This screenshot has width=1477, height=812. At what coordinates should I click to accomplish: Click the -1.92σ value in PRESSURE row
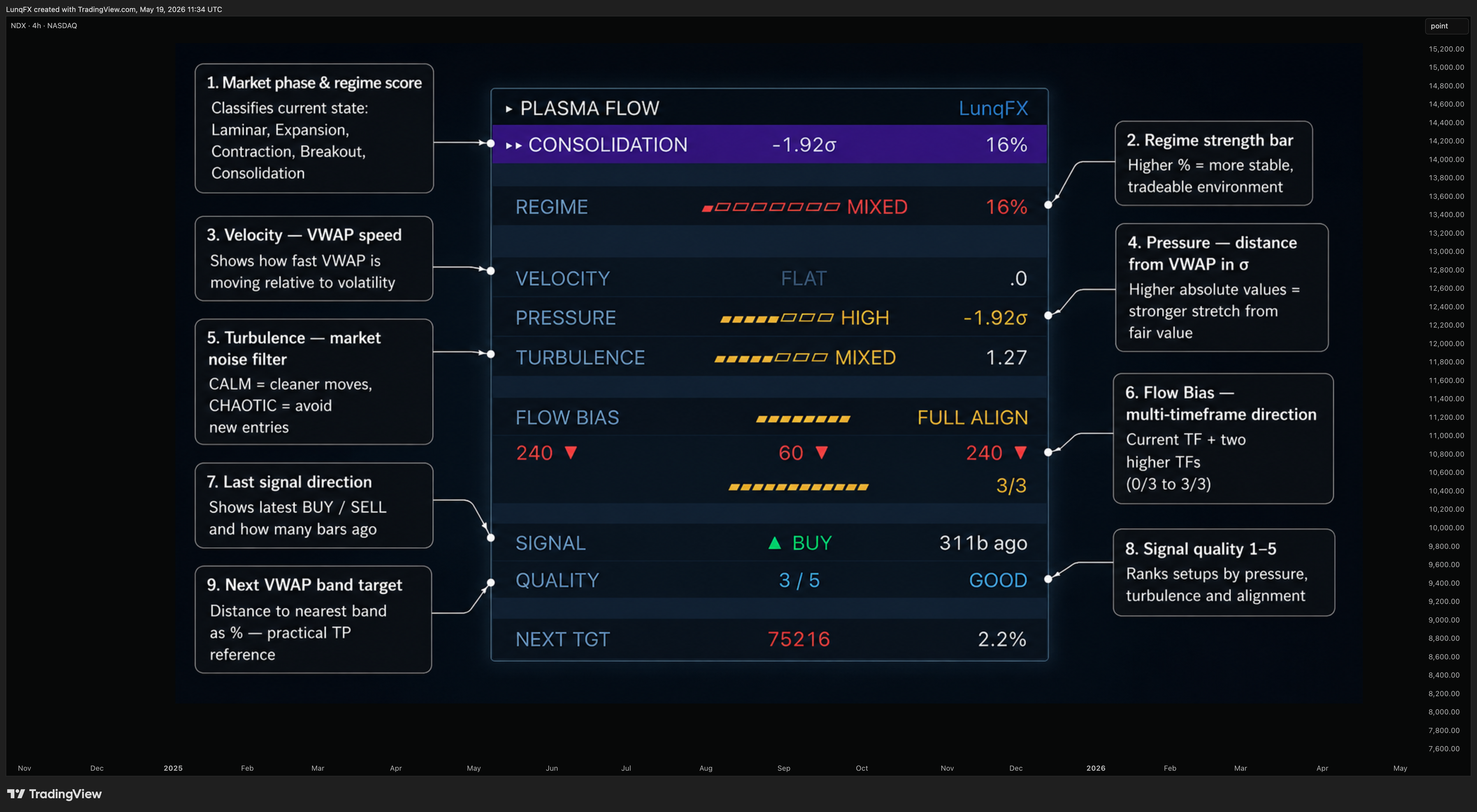[x=995, y=318]
